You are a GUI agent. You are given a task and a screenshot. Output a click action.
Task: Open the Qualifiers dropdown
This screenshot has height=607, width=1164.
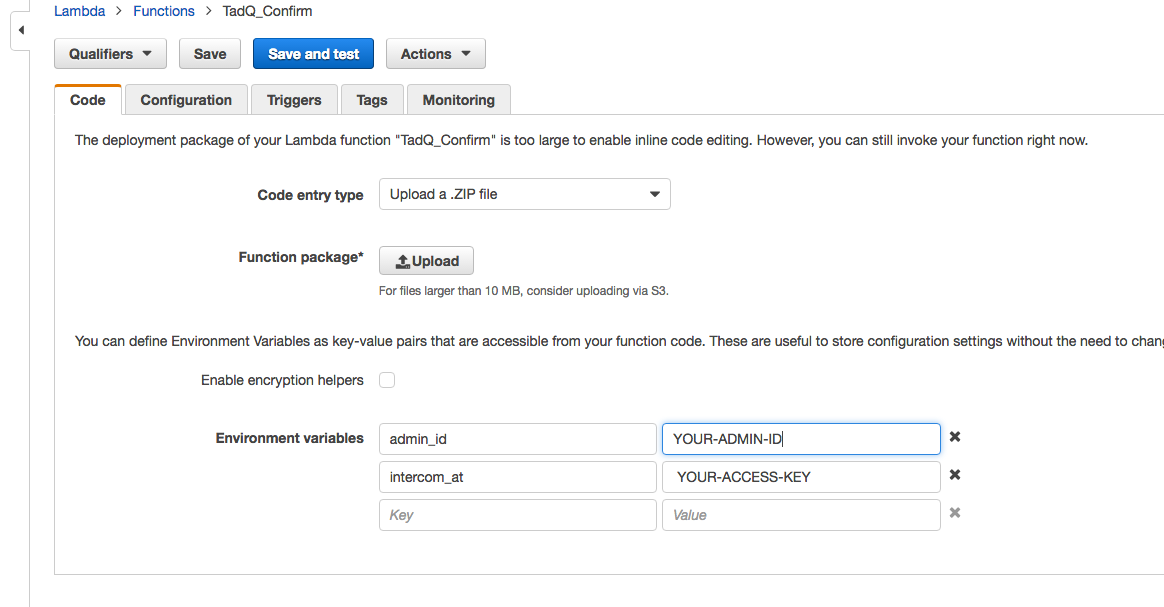[x=110, y=53]
